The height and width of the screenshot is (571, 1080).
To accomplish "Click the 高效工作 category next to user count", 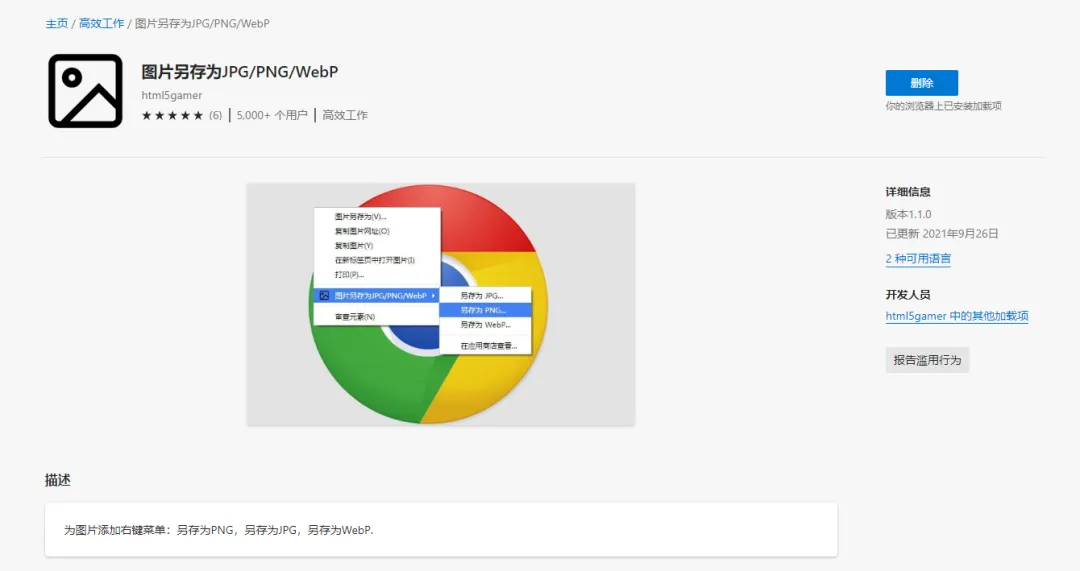I will (x=345, y=115).
